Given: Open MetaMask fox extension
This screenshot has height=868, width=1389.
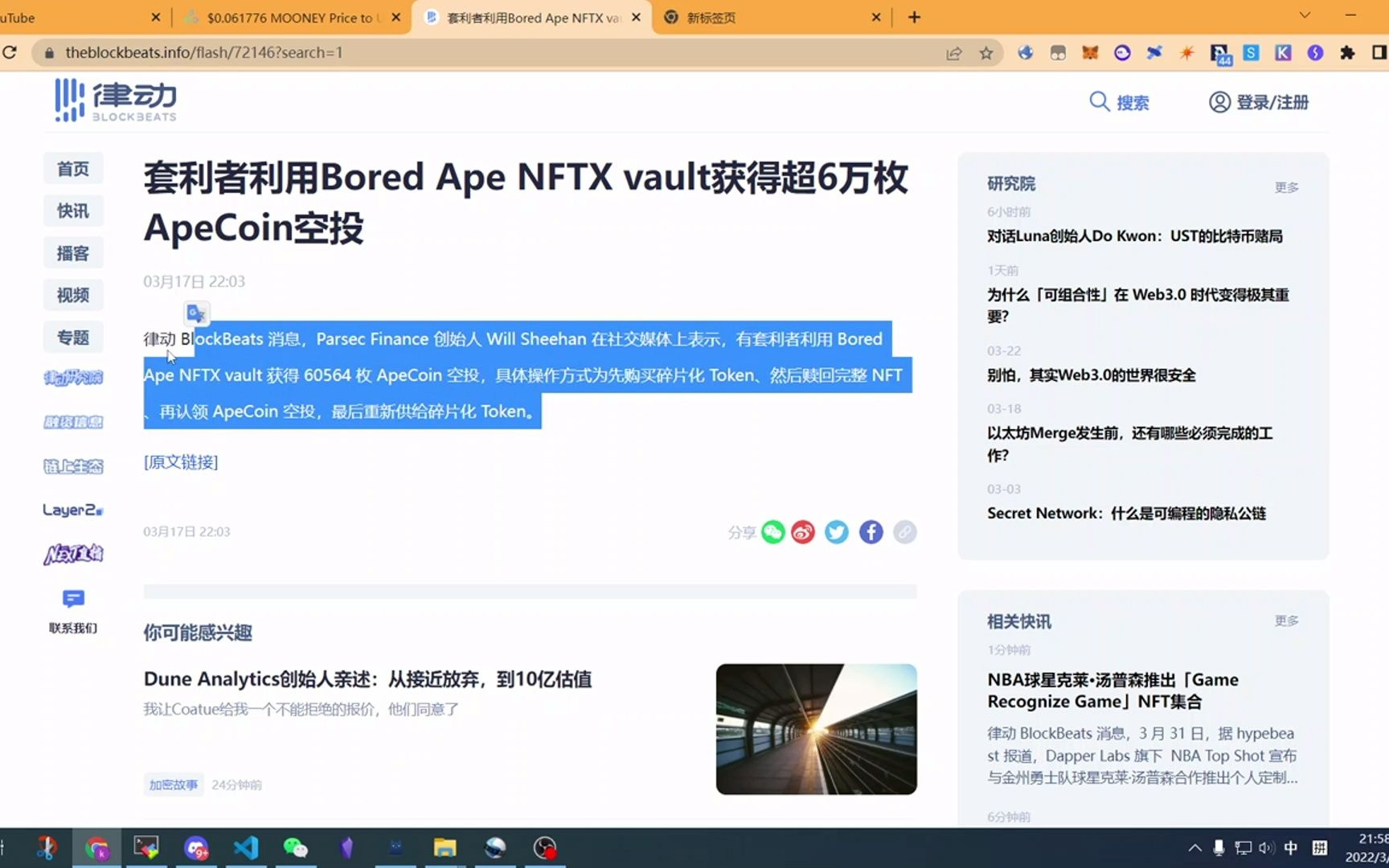Looking at the screenshot, I should (x=1090, y=53).
